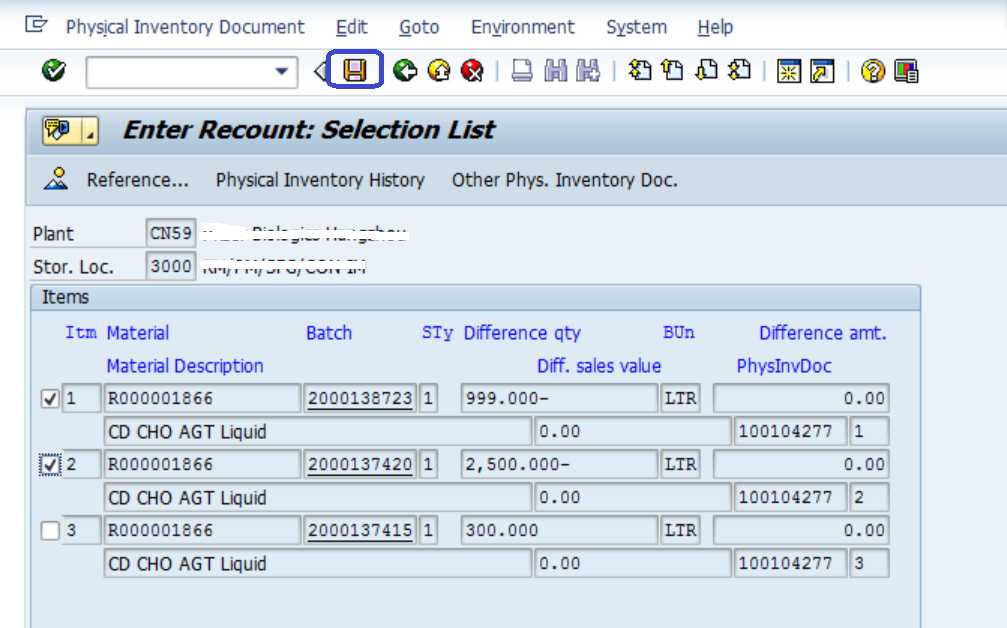Screen dimensions: 1007x628
Task: Click batch 2000138723
Action: (x=360, y=399)
